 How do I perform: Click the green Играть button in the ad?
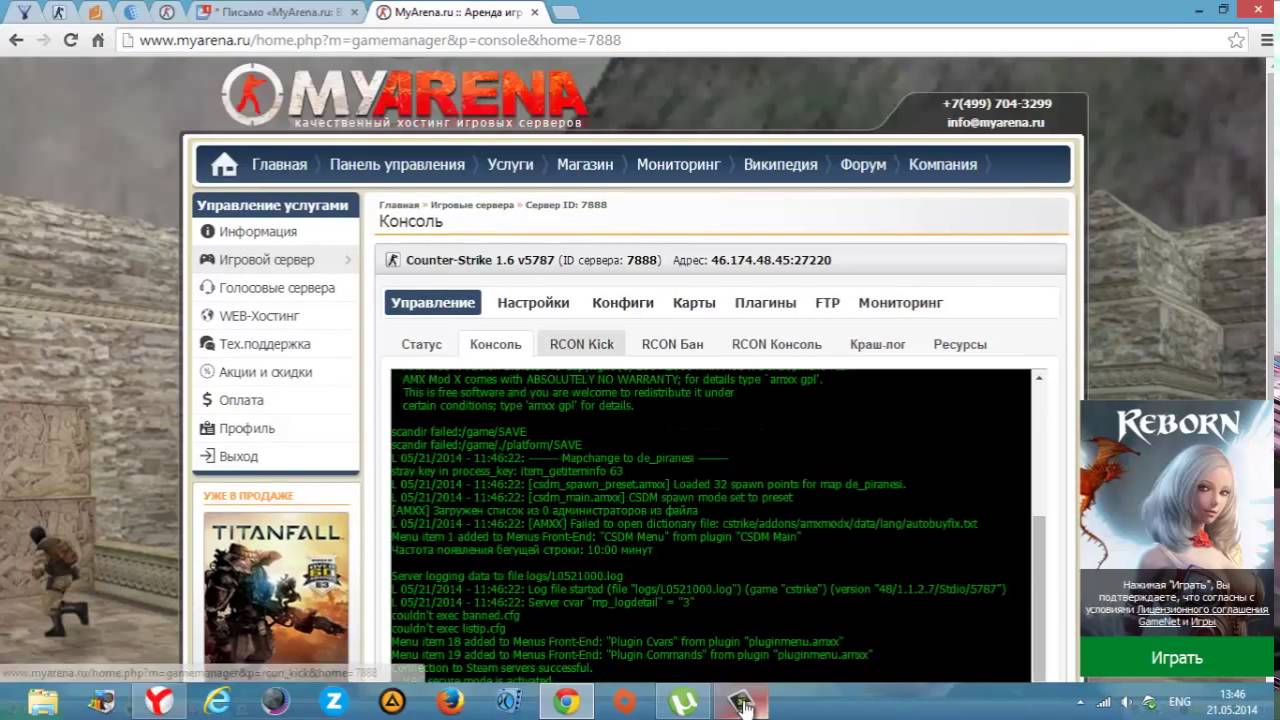1176,658
